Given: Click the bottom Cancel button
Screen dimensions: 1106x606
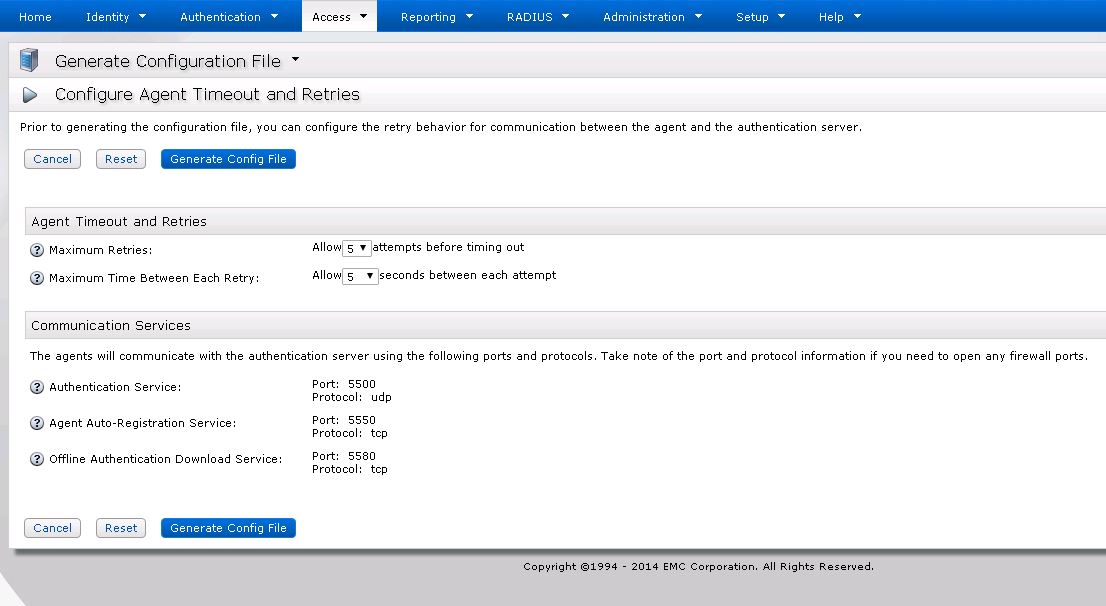Looking at the screenshot, I should [x=52, y=528].
